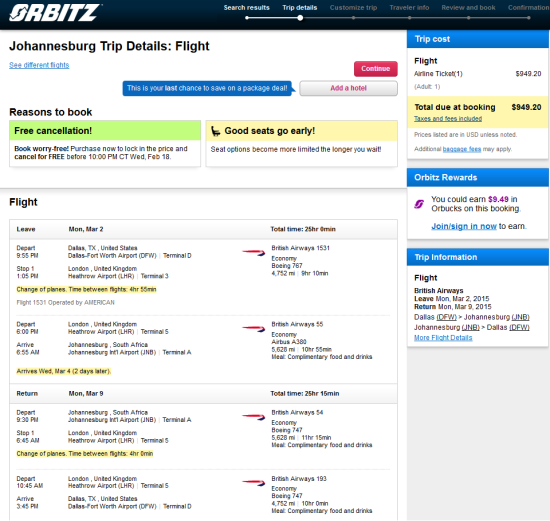550x521 pixels.
Task: Click British Airways logo for flight 54
Action: [253, 417]
